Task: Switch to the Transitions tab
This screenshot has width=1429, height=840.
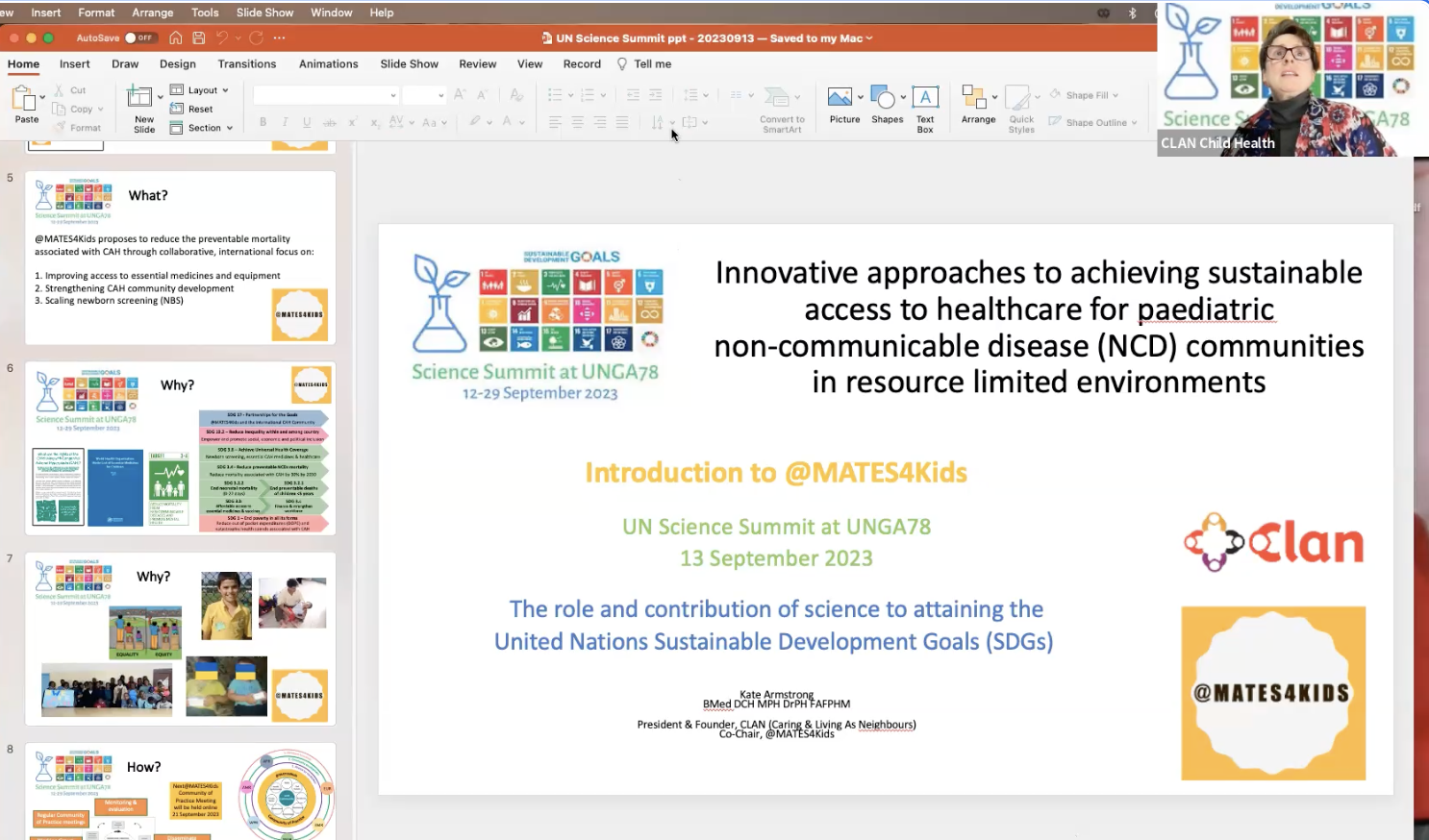Action: pos(246,64)
